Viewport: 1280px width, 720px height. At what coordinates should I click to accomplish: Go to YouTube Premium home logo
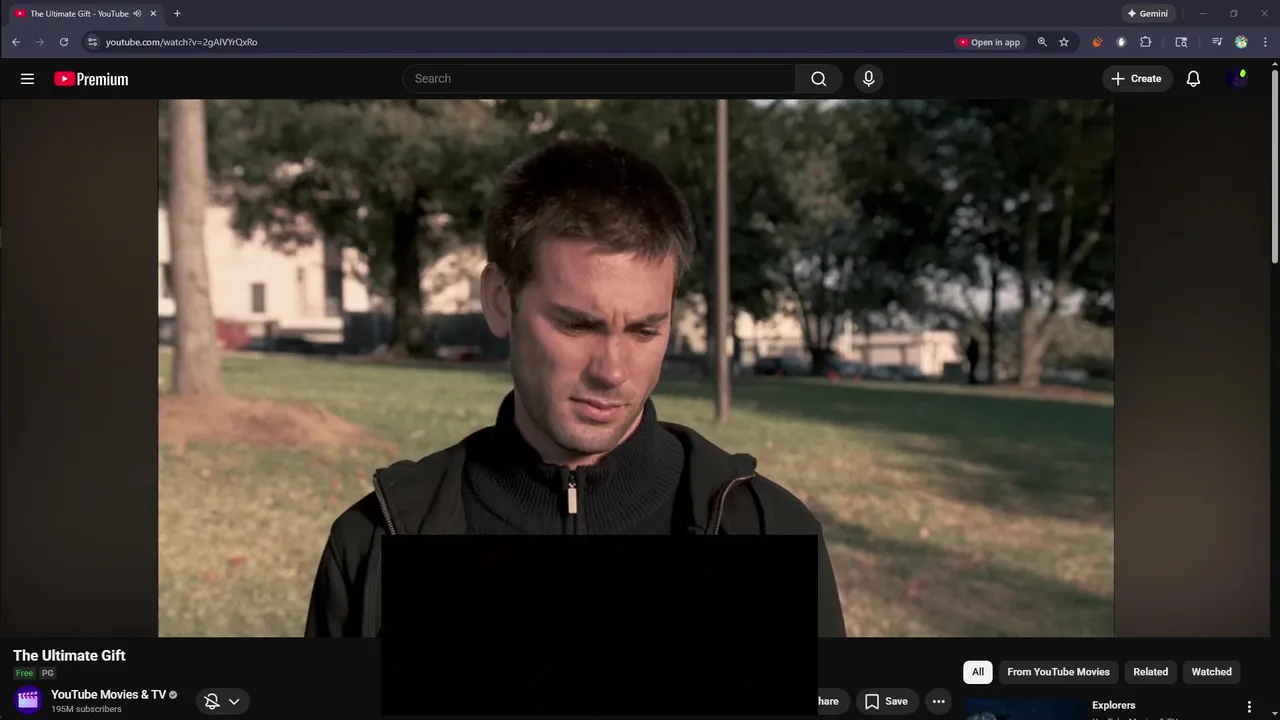(91, 79)
